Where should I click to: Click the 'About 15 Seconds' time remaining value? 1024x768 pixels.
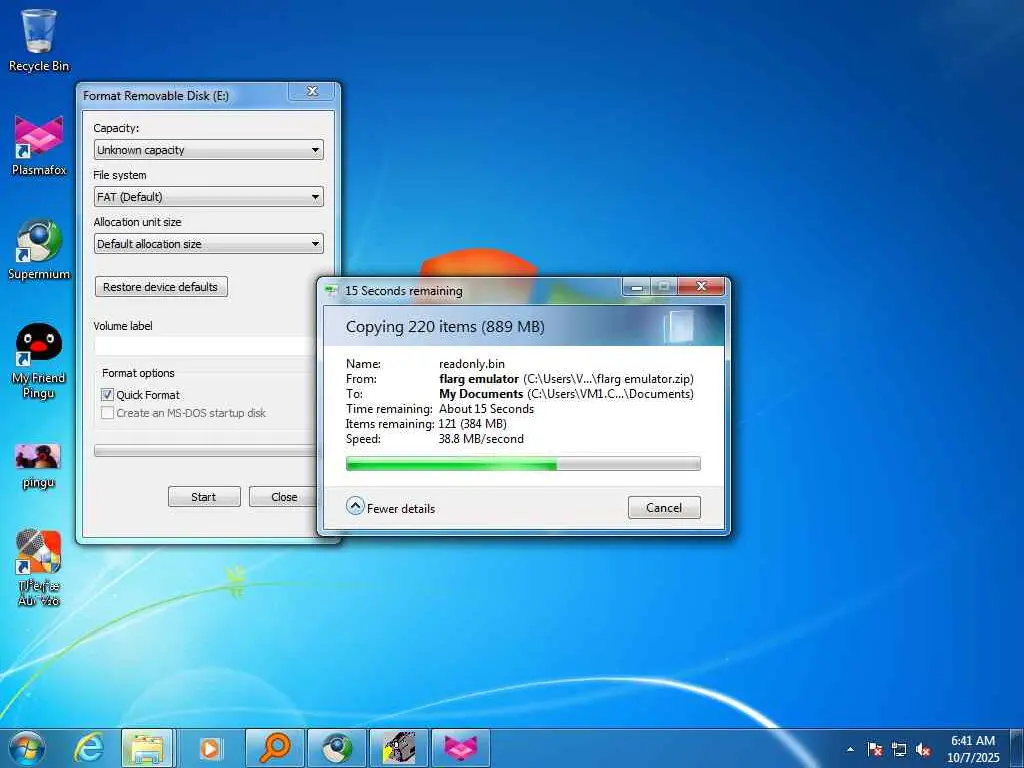pyautogui.click(x=486, y=409)
